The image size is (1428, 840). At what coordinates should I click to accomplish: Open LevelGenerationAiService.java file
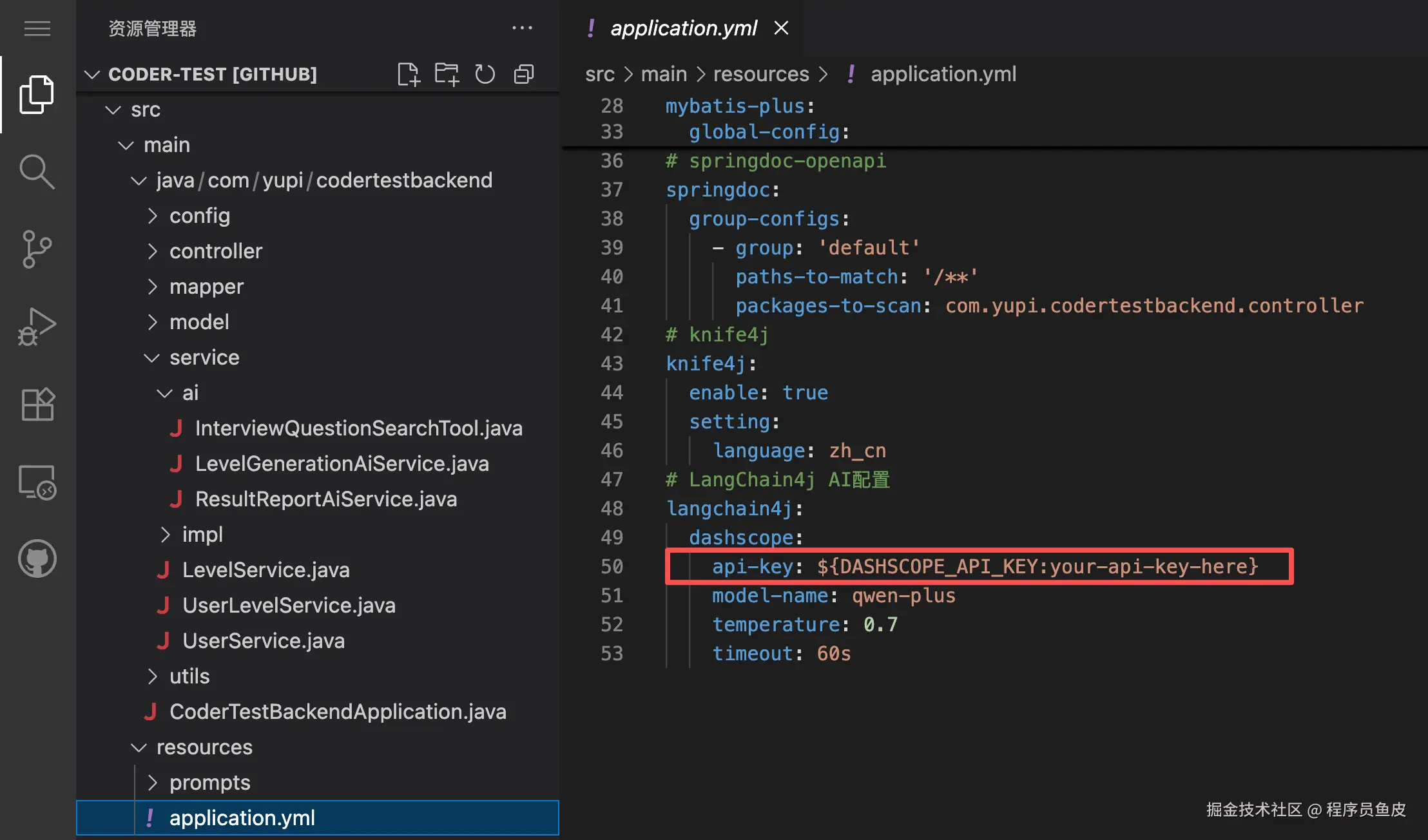[x=342, y=464]
